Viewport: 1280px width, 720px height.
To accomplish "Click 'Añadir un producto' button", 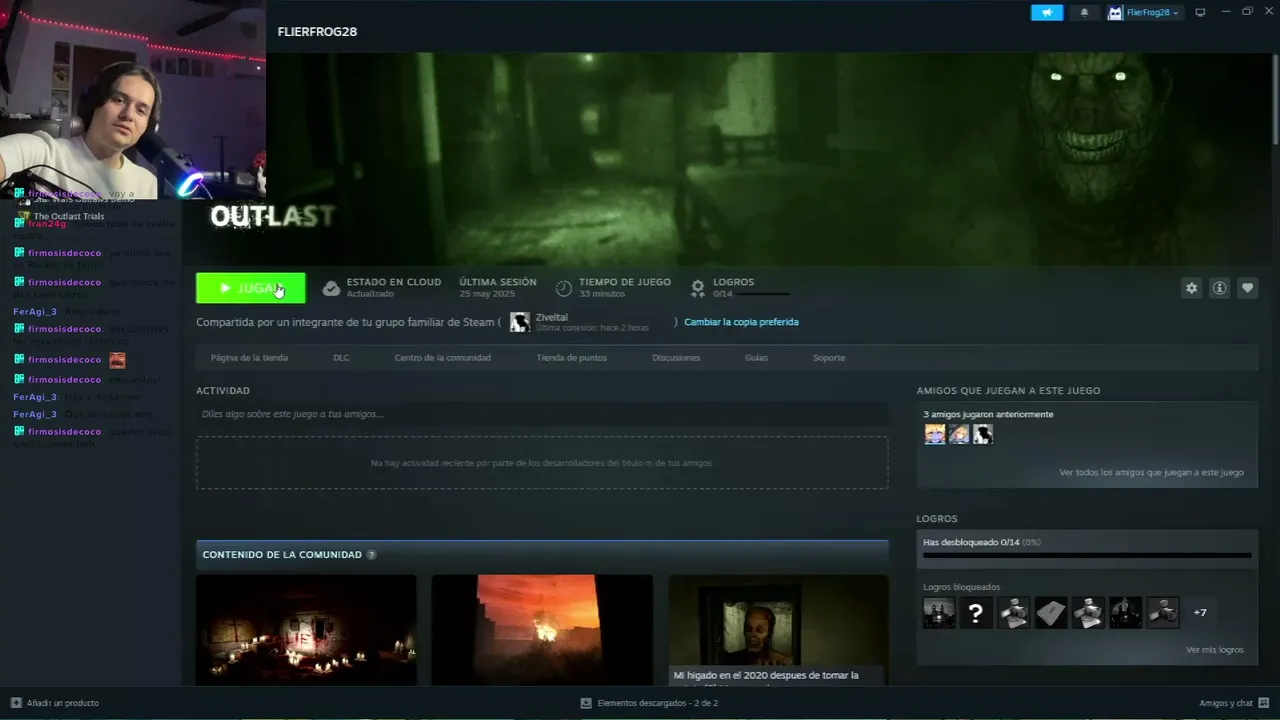I will click(54, 703).
